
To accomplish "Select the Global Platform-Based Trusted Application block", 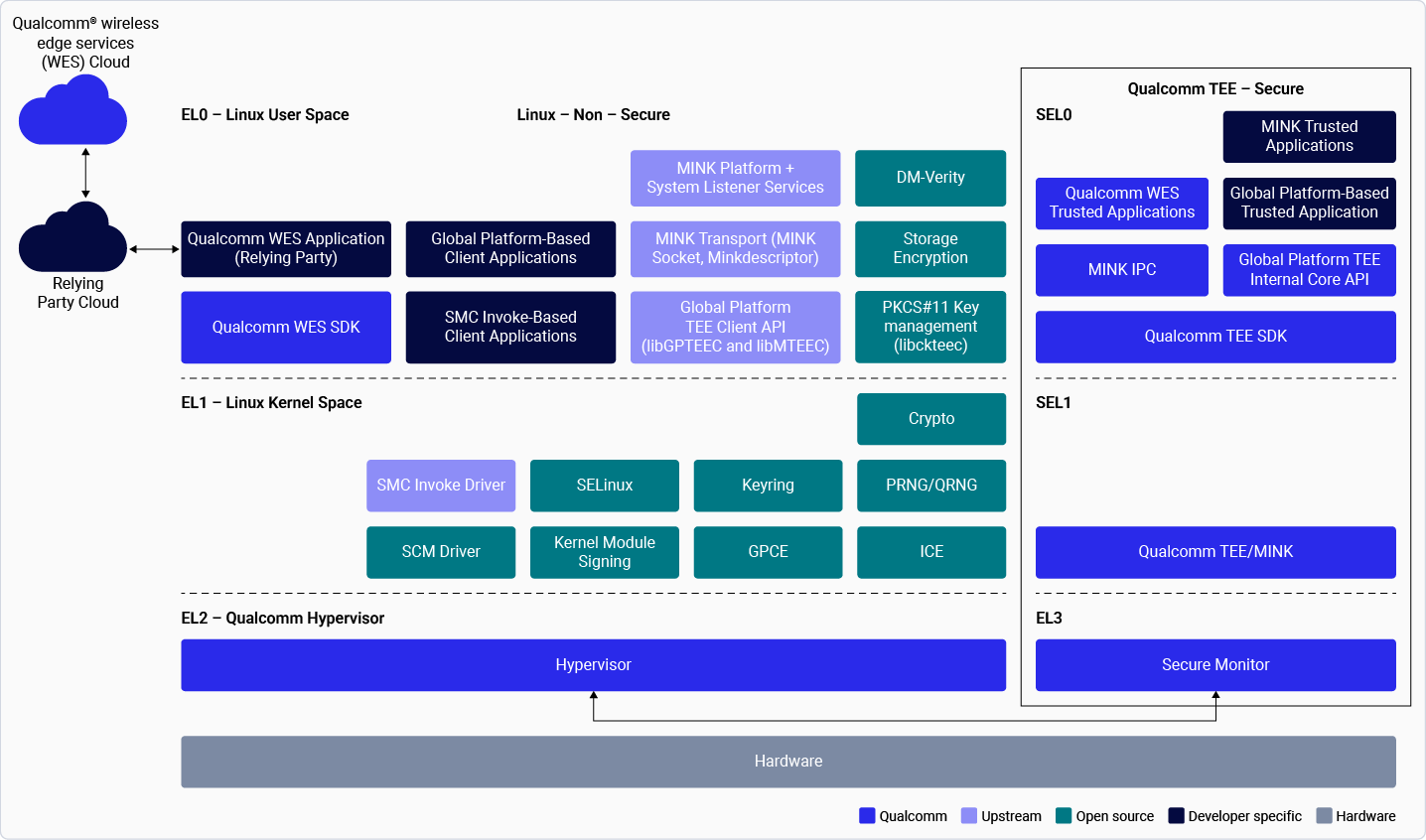I will coord(1310,204).
